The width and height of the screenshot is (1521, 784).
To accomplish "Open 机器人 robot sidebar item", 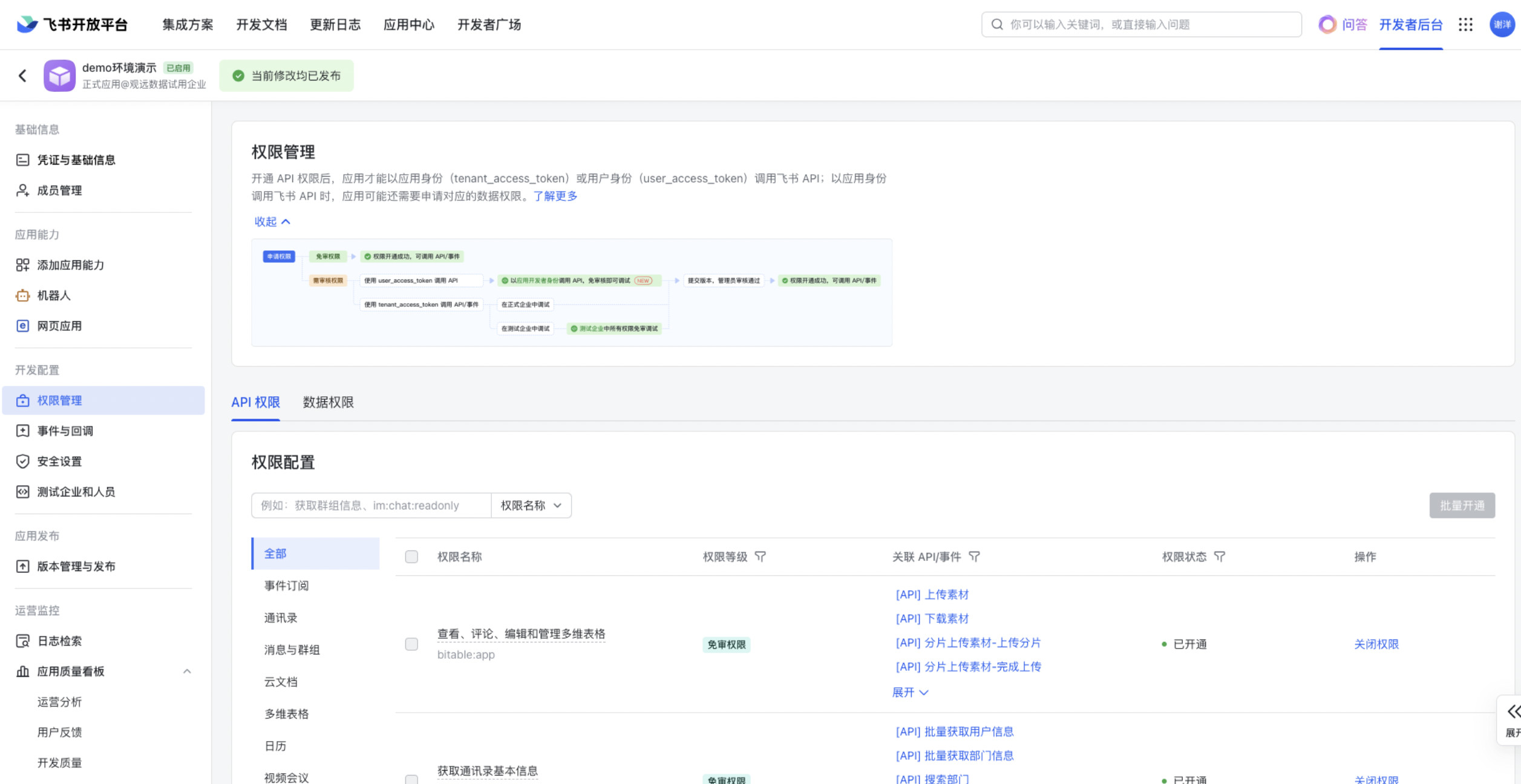I will coord(54,295).
